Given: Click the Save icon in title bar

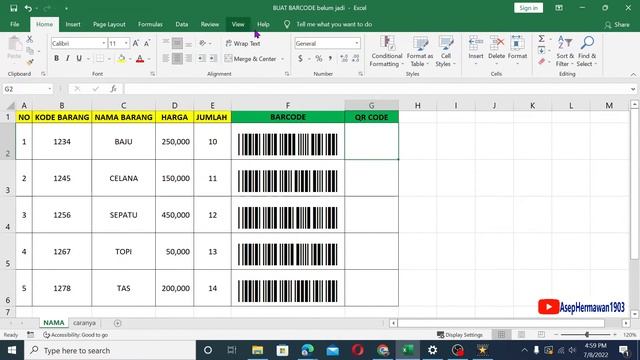Looking at the screenshot, I should pos(13,8).
